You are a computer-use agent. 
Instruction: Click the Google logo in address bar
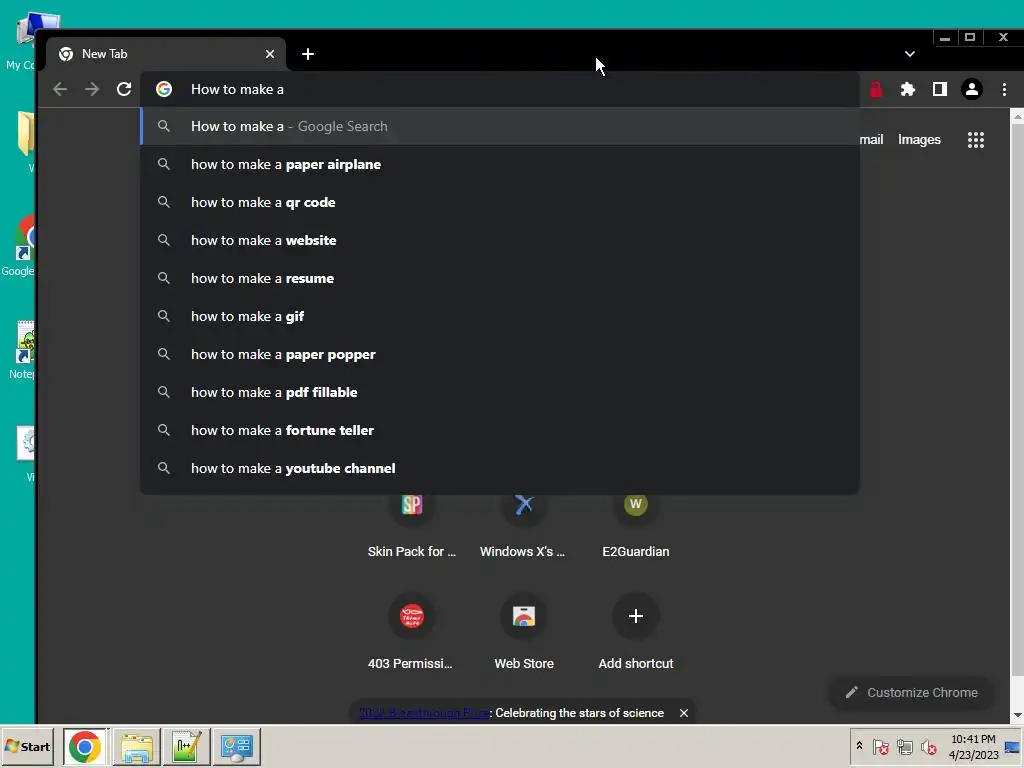(x=164, y=89)
